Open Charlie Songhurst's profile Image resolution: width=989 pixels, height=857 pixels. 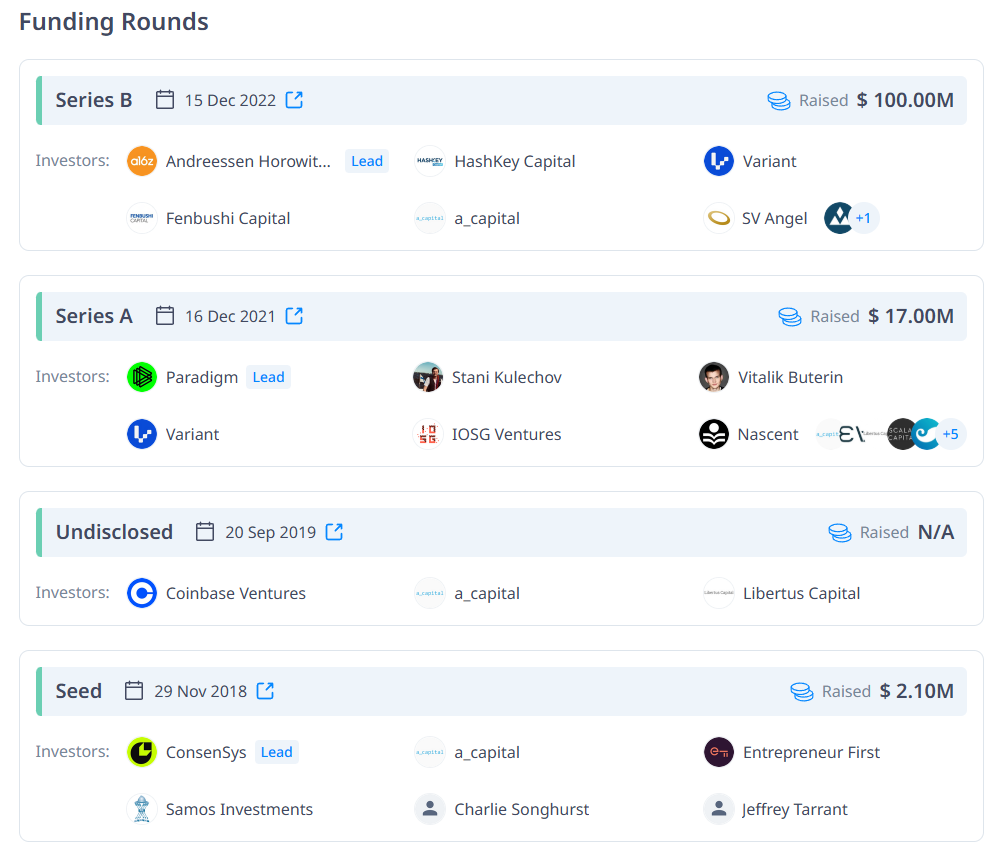522,809
